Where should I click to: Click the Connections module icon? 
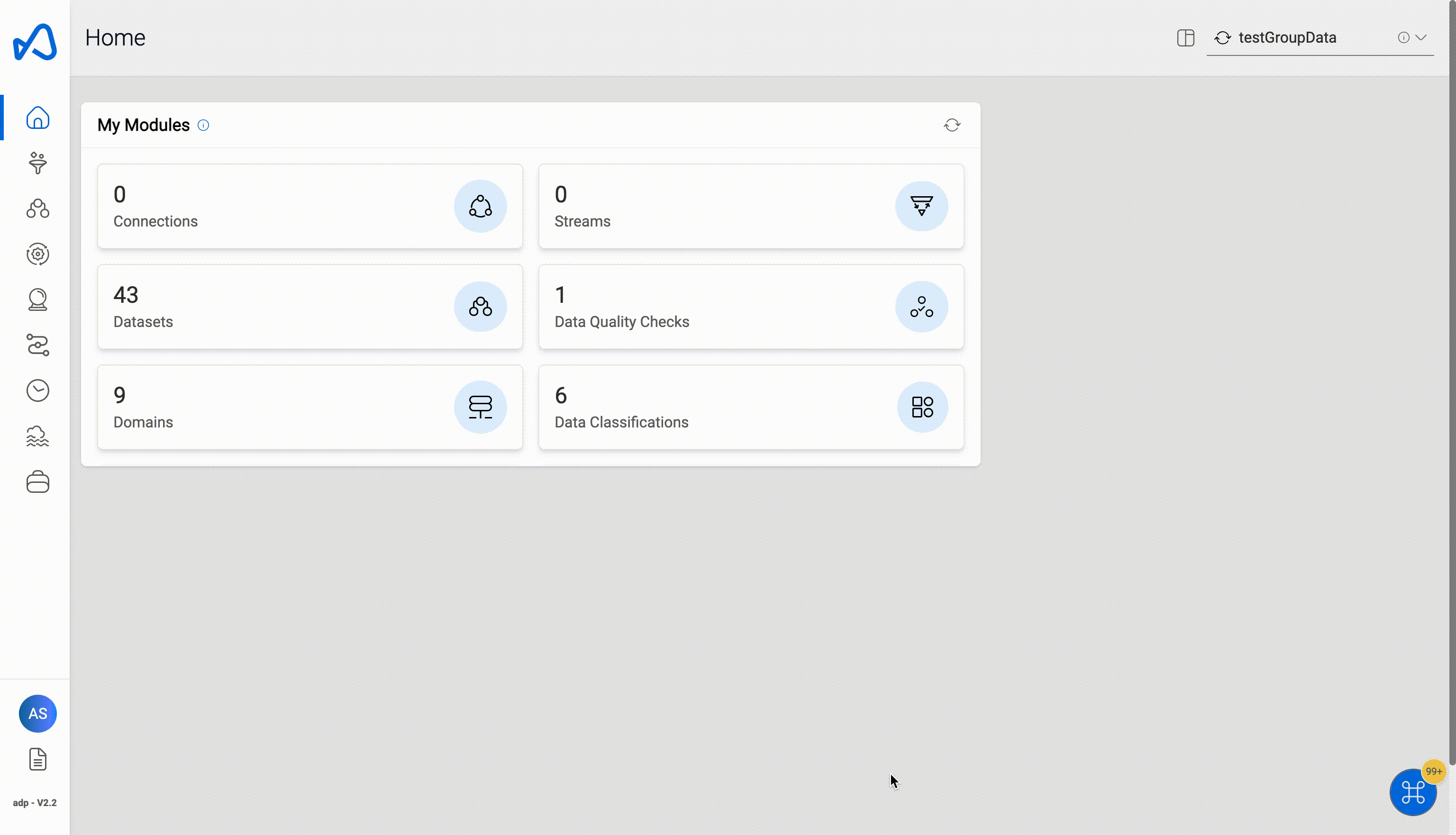pos(479,206)
